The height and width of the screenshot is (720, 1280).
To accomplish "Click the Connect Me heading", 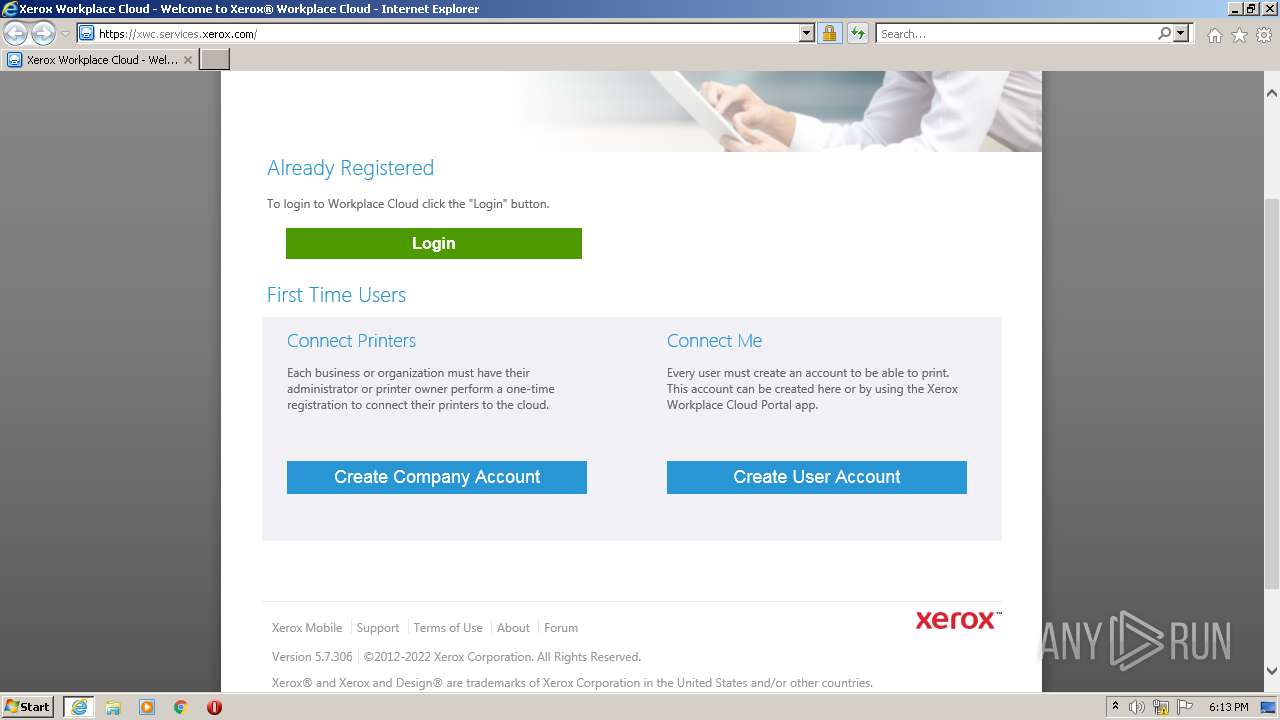I will [x=714, y=341].
